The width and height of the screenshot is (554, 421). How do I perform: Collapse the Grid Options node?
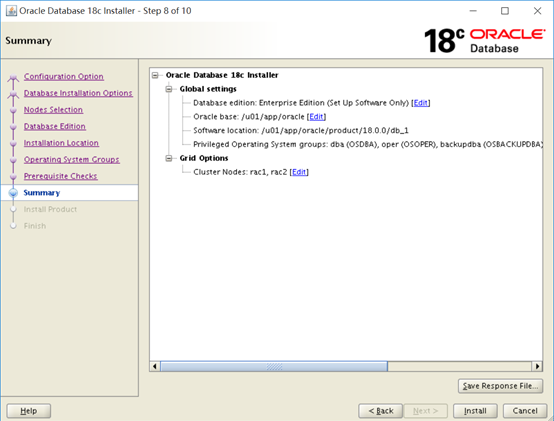click(x=169, y=158)
